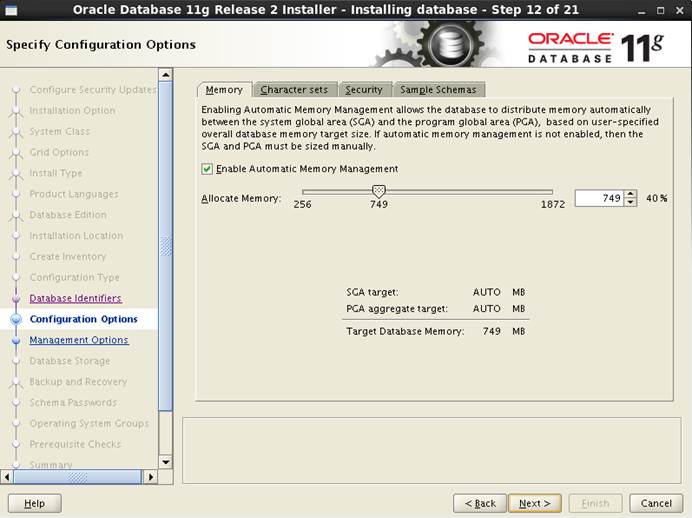
Task: Click the Help button
Action: coord(34,503)
